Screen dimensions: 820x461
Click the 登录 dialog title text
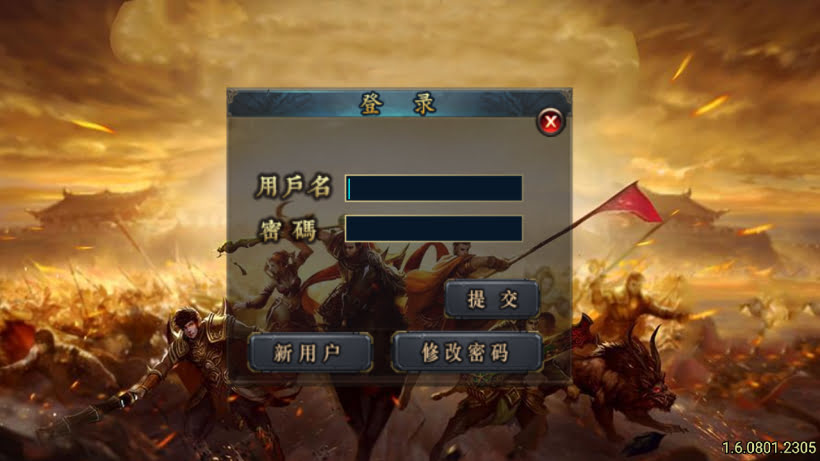coord(397,103)
